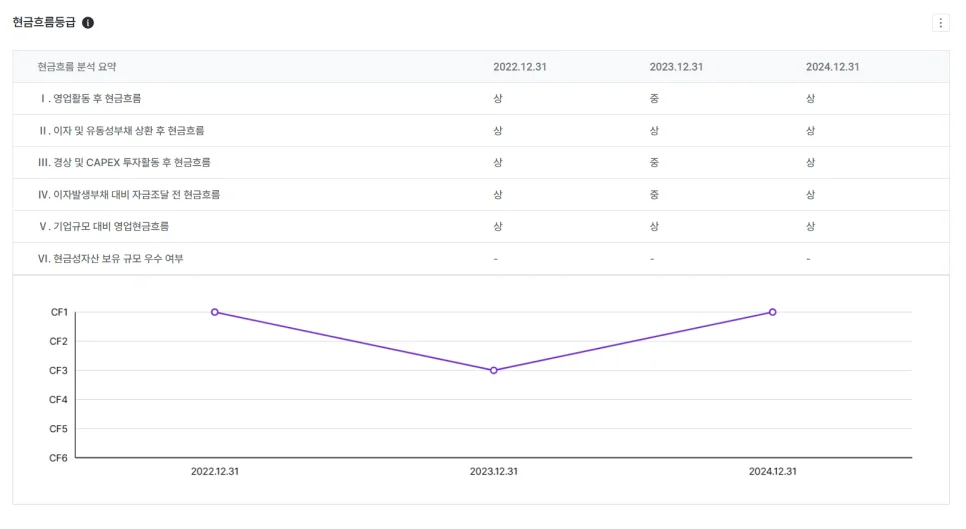966x529 pixels.
Task: Click the 현금흐름 분석 요약 header
Action: [77, 67]
